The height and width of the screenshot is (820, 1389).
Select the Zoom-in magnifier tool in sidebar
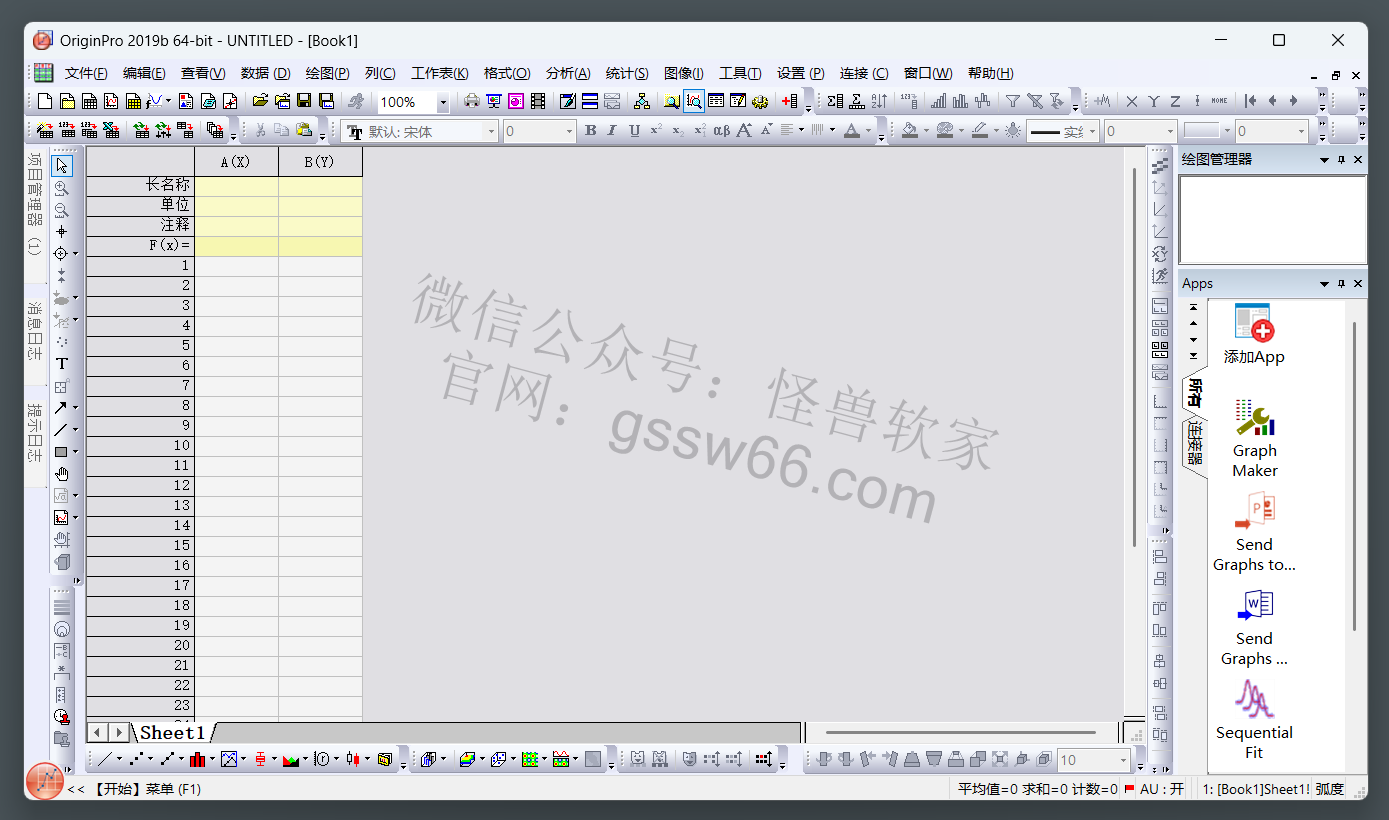62,188
